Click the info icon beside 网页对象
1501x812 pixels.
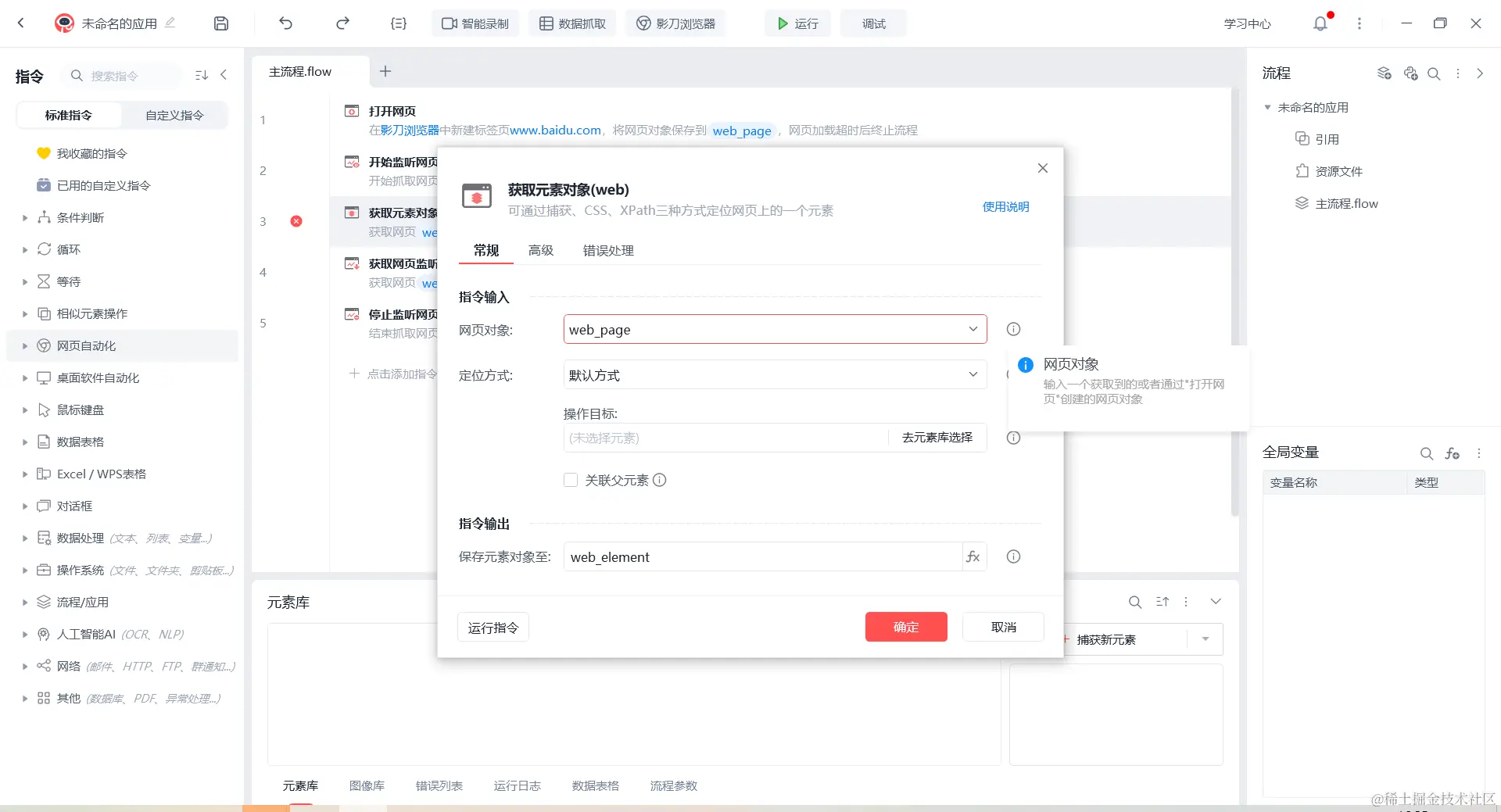pos(1013,329)
